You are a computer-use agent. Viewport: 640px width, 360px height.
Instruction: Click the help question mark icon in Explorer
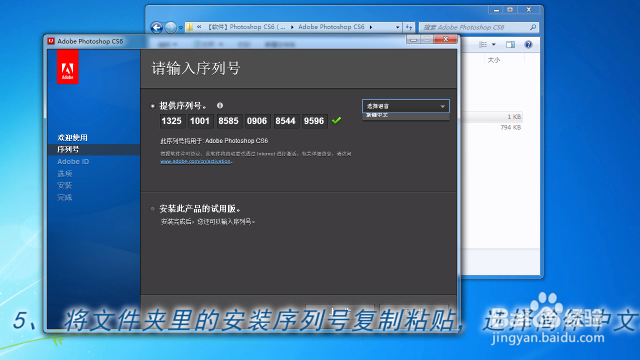point(528,44)
